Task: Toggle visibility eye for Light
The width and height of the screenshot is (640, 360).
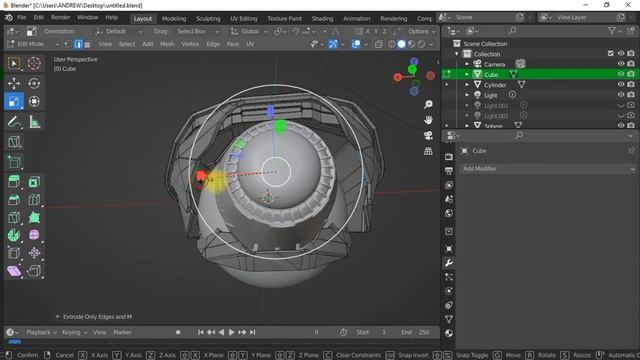Action: 621,94
